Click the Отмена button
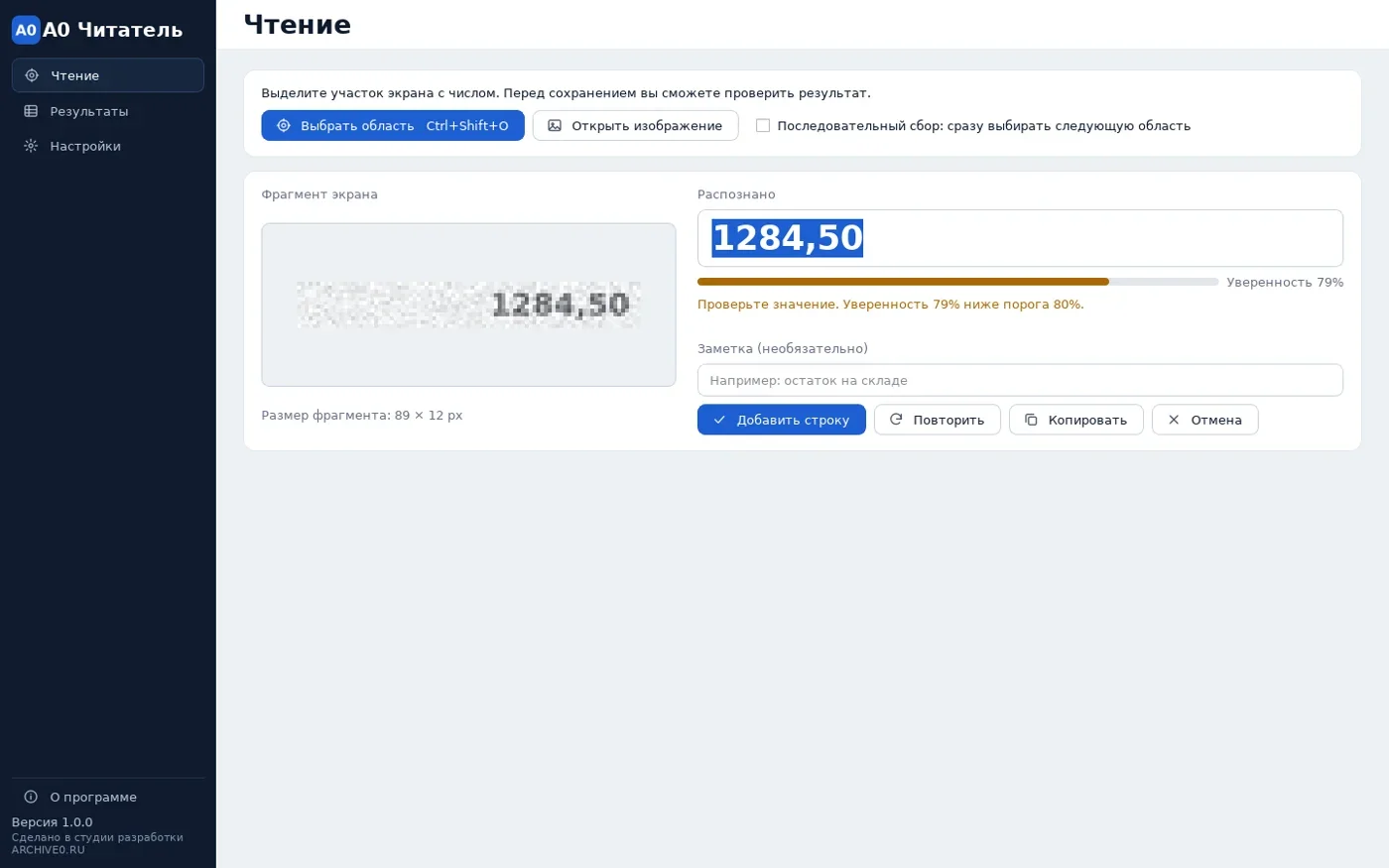Image resolution: width=1389 pixels, height=868 pixels. (x=1204, y=420)
